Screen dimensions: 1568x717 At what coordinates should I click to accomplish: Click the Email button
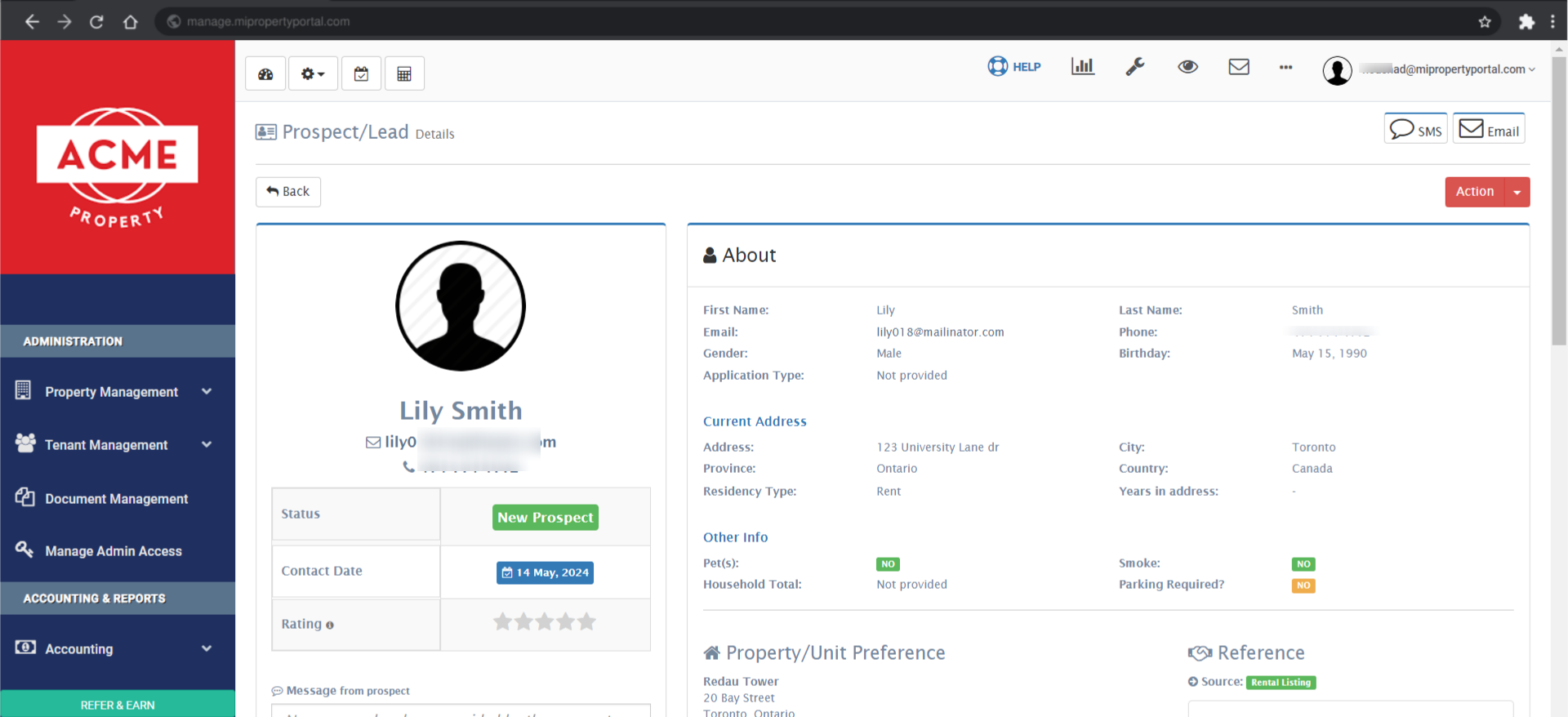[1489, 129]
